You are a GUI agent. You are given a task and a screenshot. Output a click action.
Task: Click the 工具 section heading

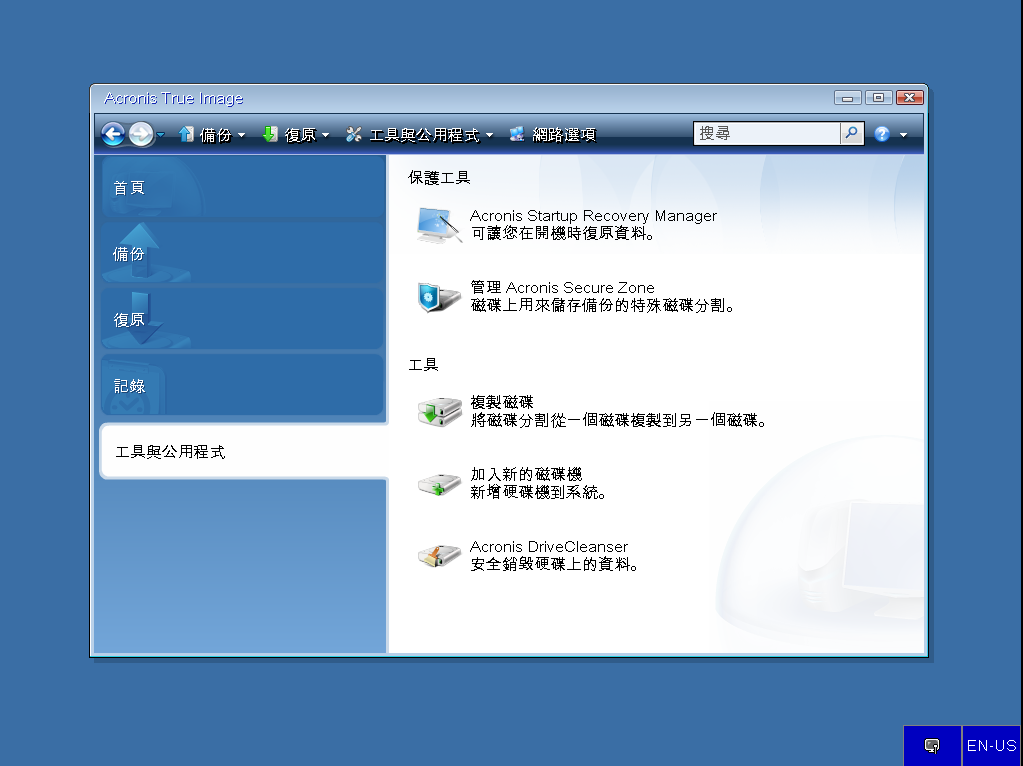423,365
